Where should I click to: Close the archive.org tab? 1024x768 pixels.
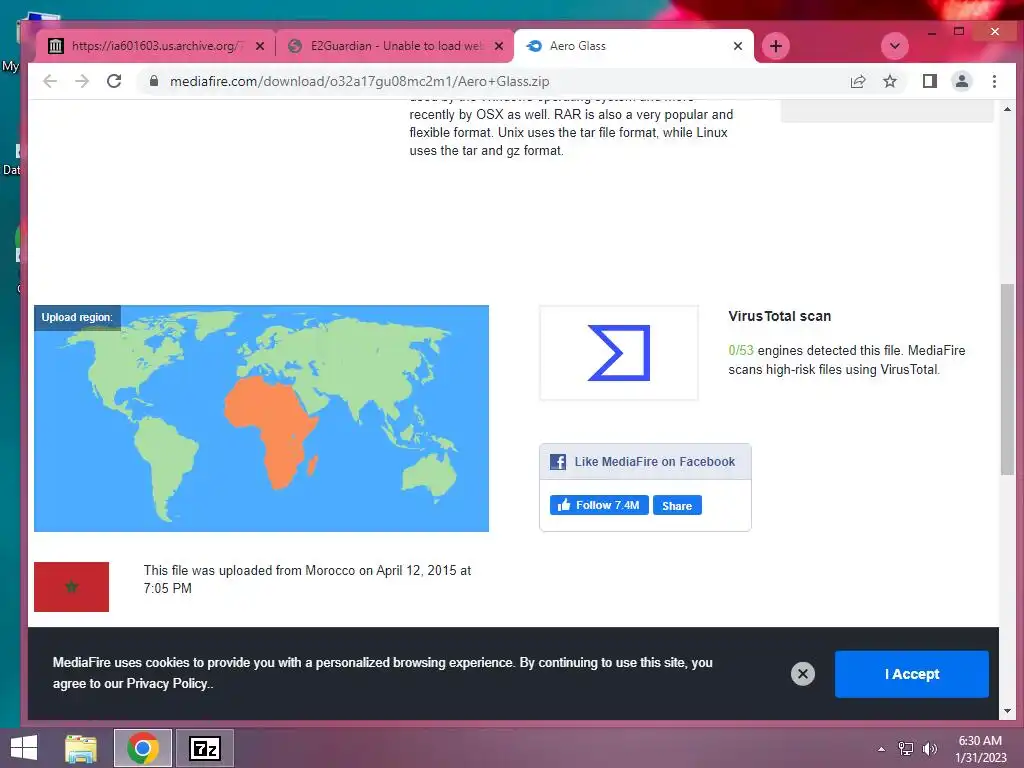tap(260, 46)
